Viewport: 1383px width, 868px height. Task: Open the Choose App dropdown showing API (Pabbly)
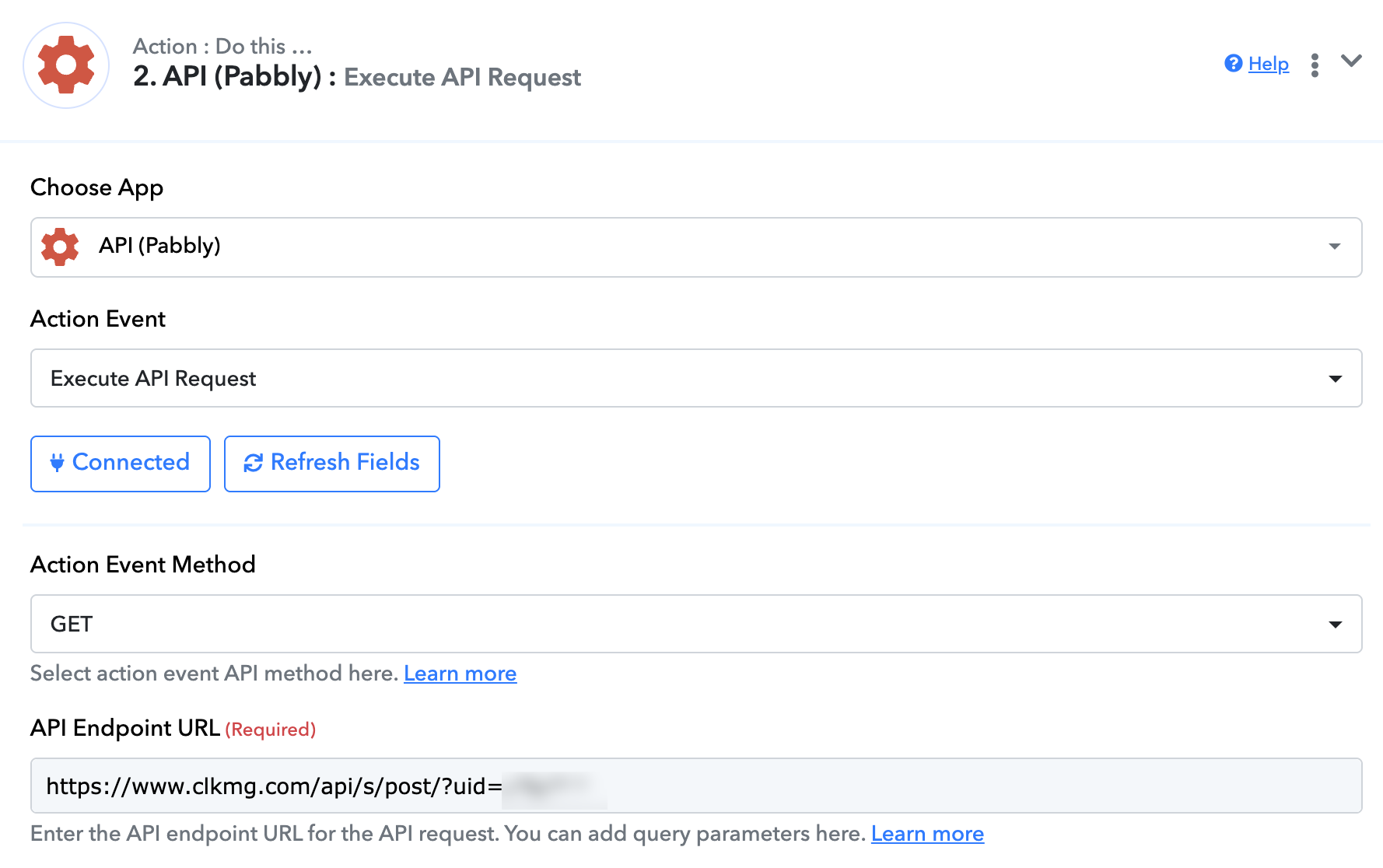click(695, 247)
